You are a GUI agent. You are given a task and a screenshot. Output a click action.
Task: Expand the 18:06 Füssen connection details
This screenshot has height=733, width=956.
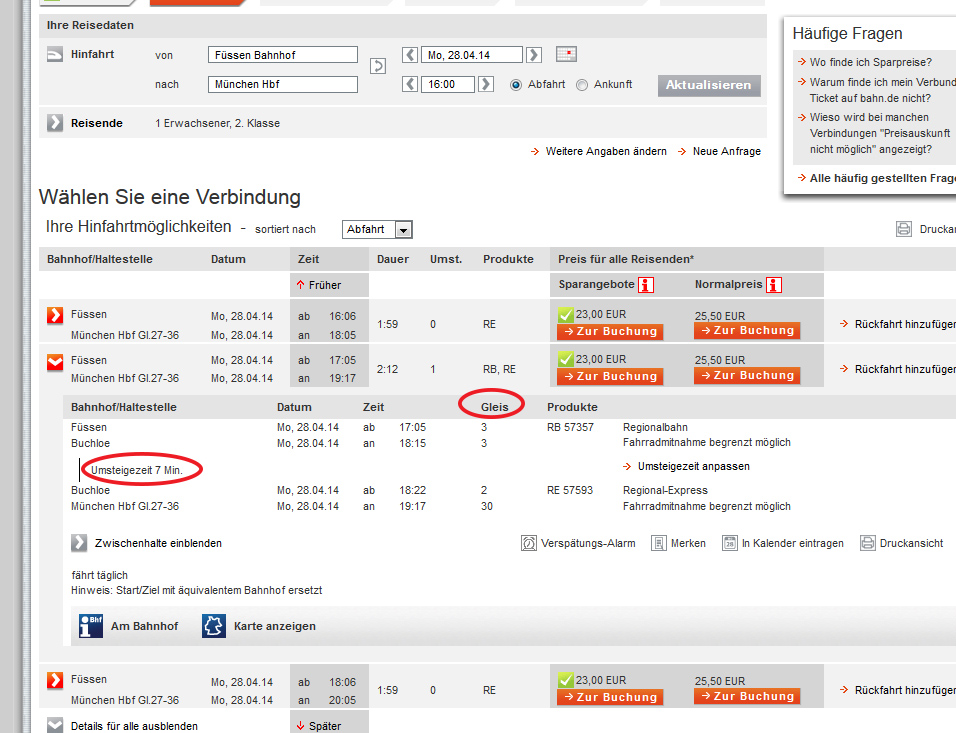coord(55,680)
